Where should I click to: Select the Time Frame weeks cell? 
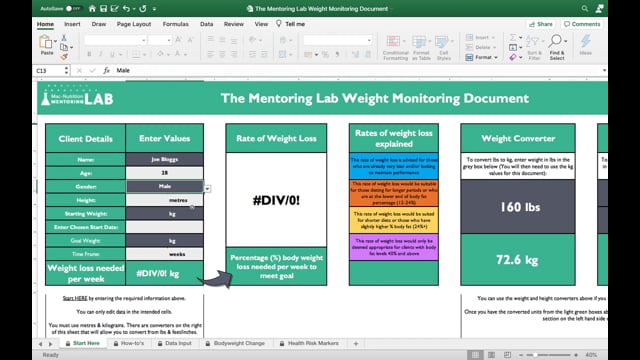164,254
